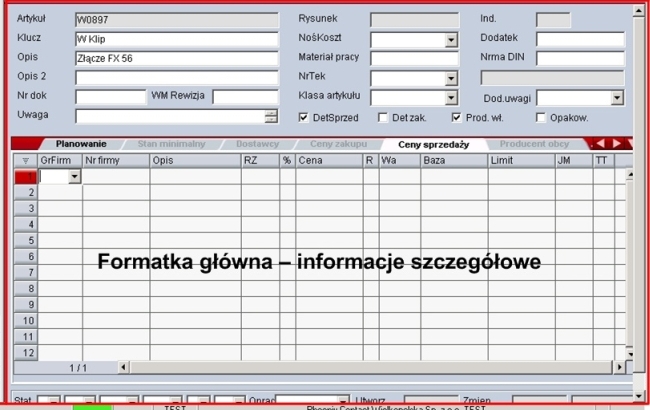Image resolution: width=650 pixels, height=410 pixels.
Task: Open the Stan minimalny tab
Action: pos(171,144)
